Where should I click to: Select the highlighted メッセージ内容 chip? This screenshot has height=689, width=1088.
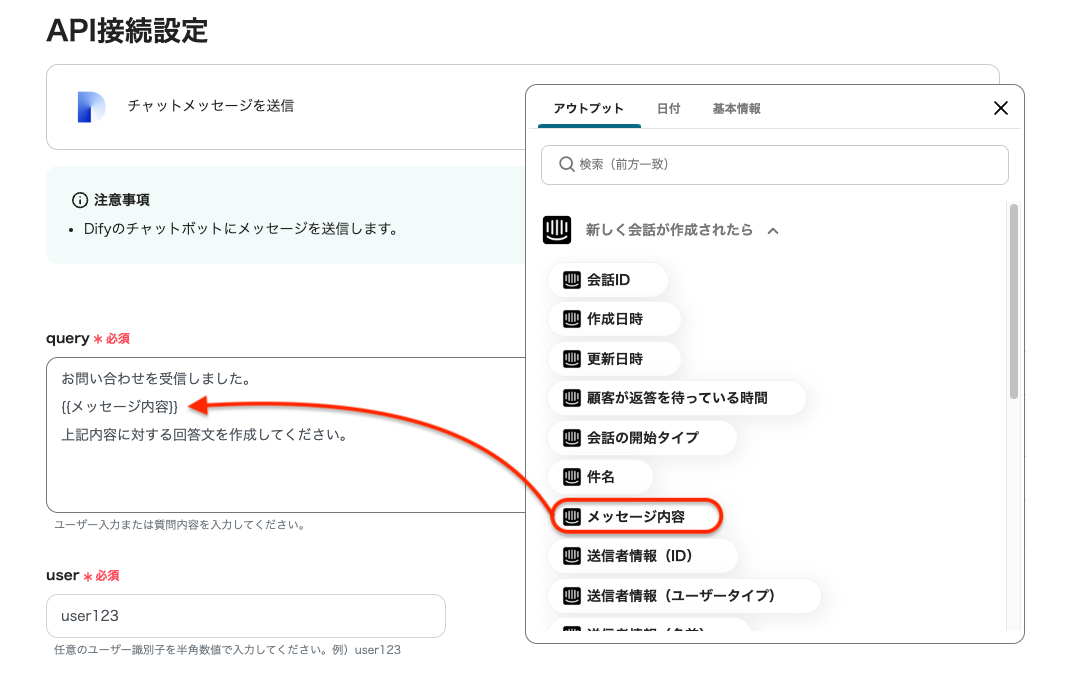(635, 516)
